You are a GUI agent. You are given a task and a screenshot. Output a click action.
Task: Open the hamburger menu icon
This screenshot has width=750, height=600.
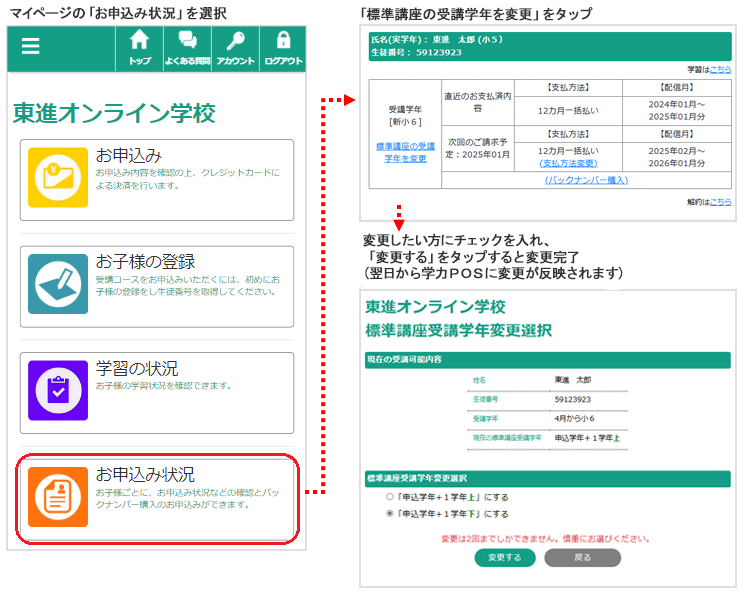coord(30,46)
